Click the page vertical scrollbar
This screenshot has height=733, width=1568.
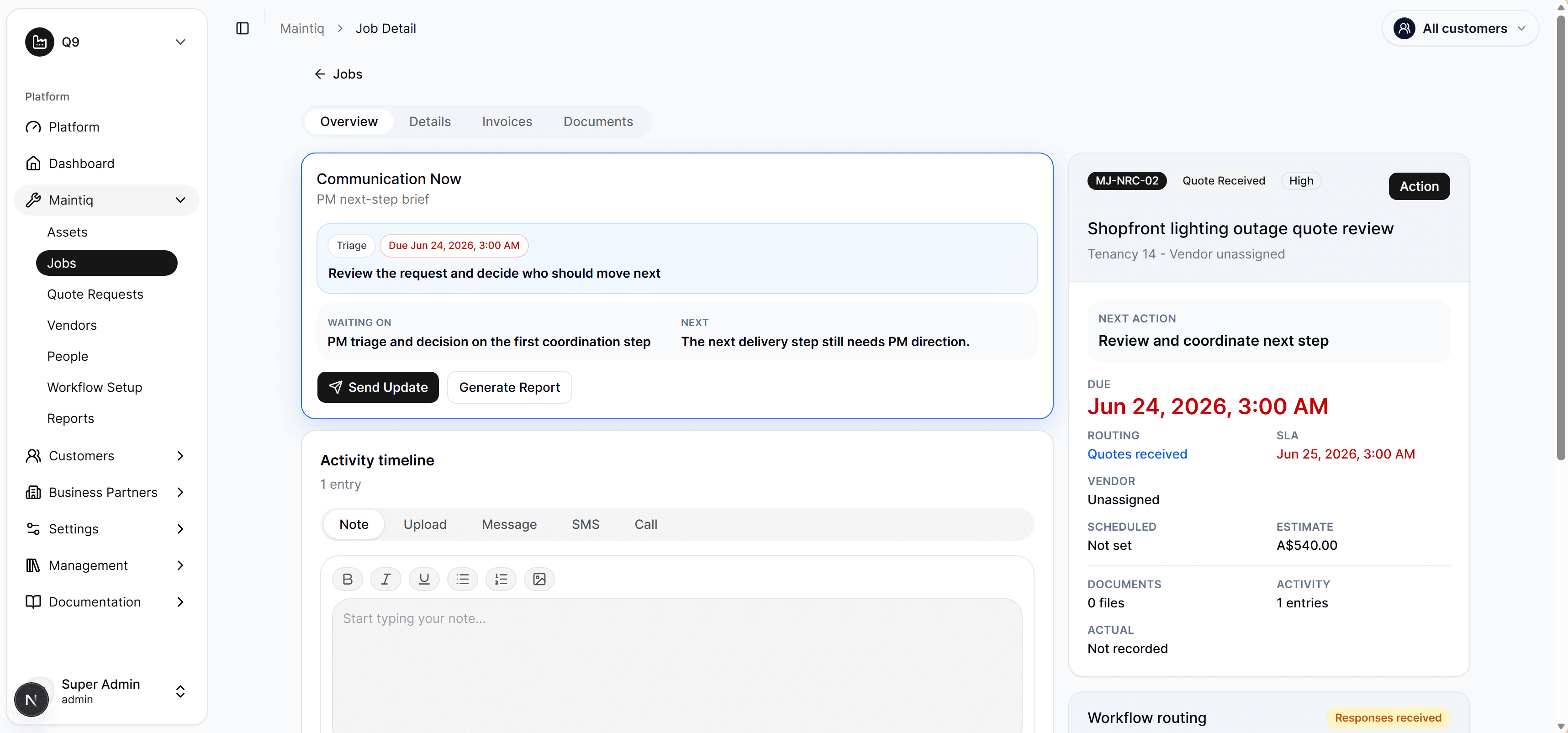point(1561,237)
